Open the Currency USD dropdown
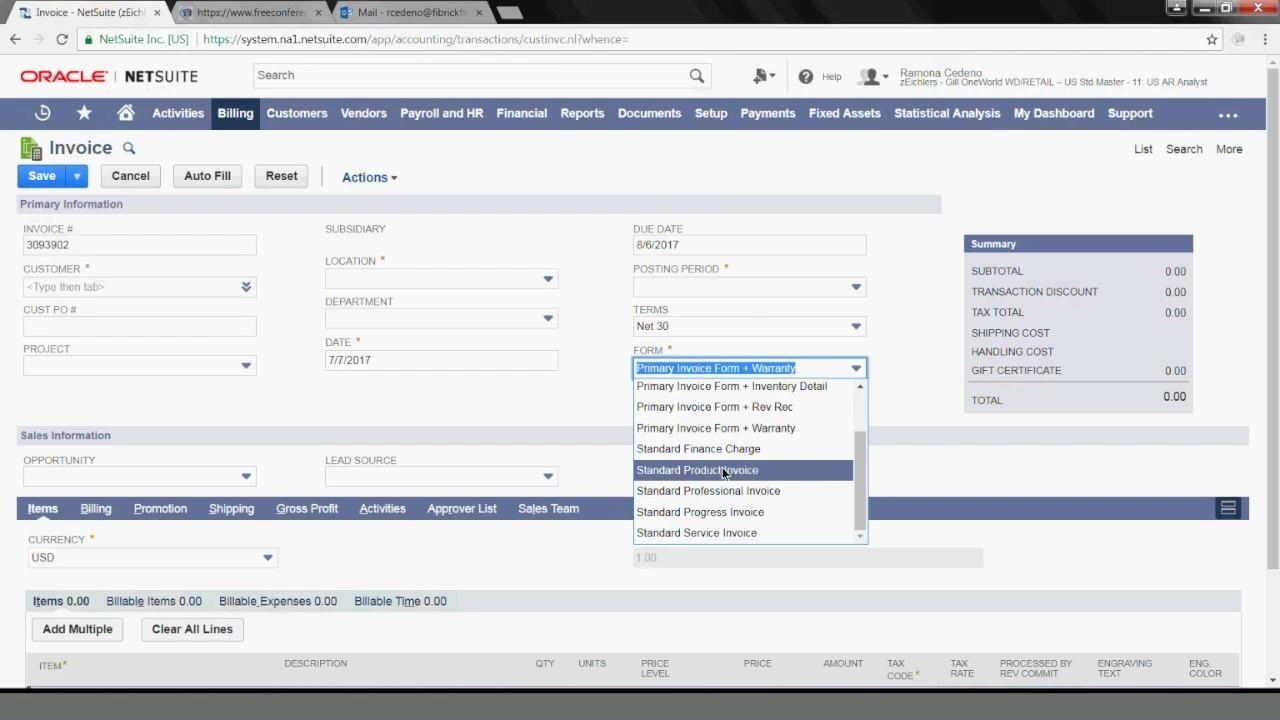1280x720 pixels. (268, 558)
